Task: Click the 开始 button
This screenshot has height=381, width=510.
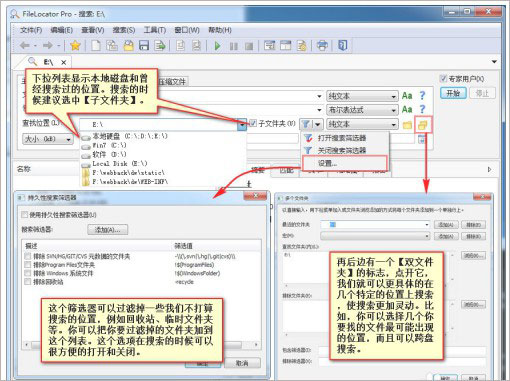Action: point(453,93)
